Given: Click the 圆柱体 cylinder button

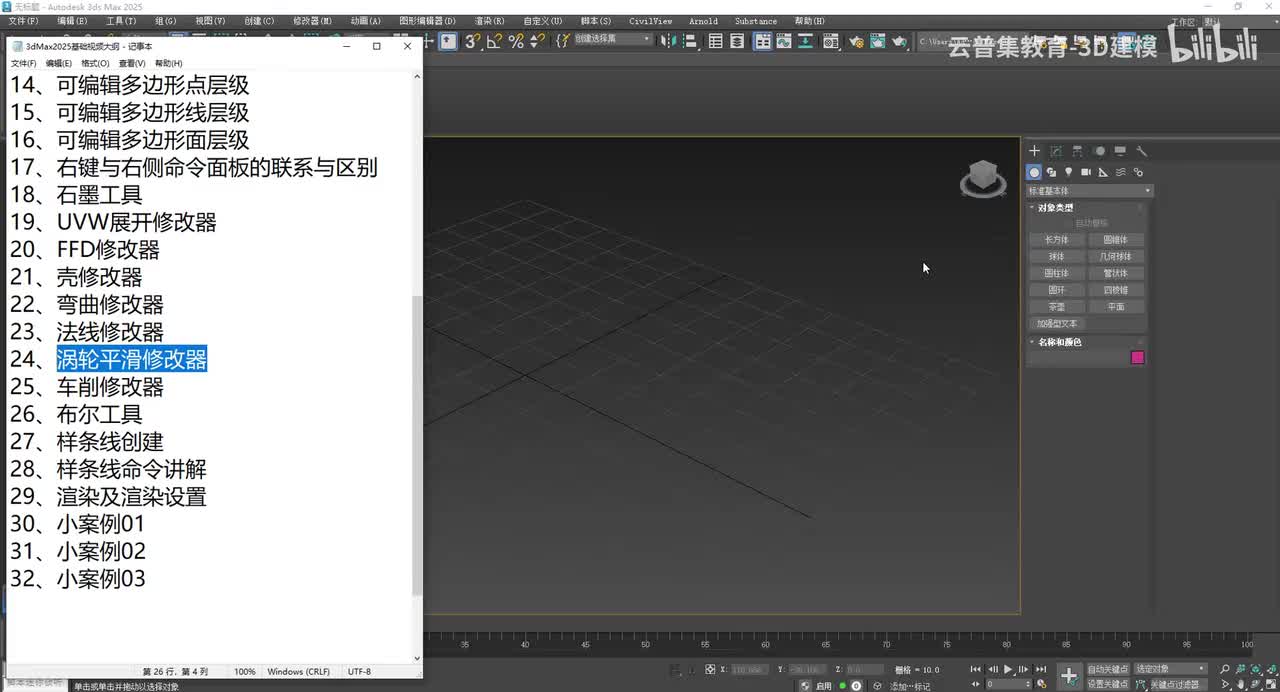Looking at the screenshot, I should coord(1057,273).
